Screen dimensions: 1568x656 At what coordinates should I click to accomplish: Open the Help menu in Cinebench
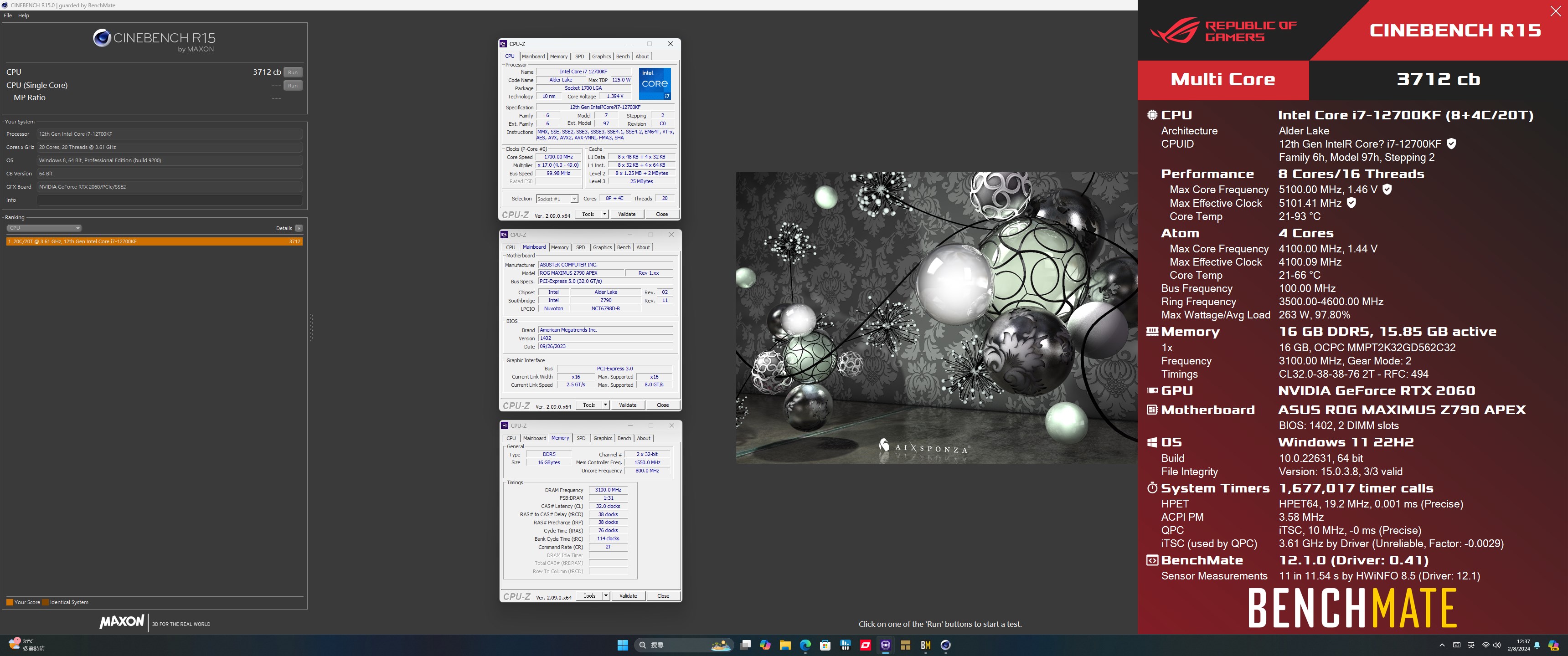pos(24,16)
